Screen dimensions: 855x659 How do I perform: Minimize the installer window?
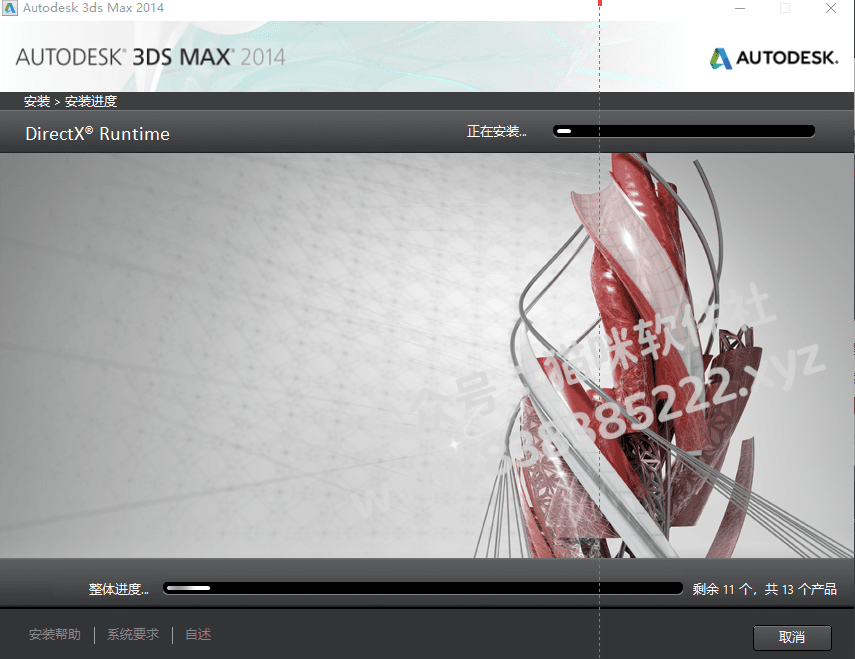(x=740, y=8)
